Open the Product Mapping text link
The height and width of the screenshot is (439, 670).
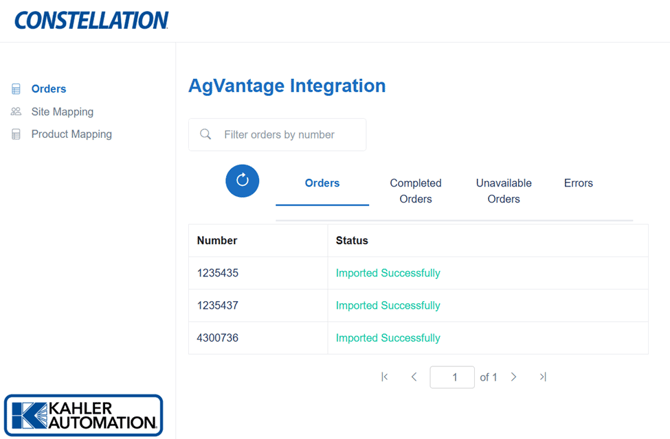(x=71, y=134)
